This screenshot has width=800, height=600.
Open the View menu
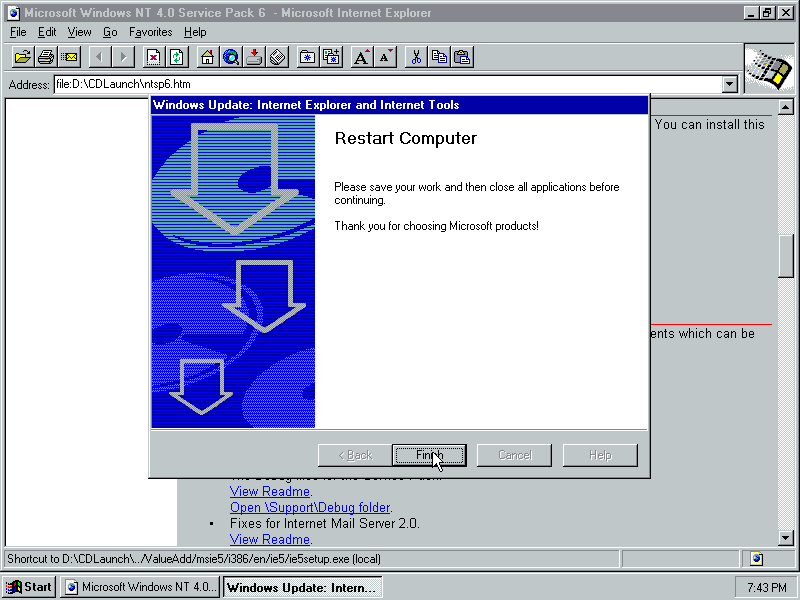[x=79, y=32]
